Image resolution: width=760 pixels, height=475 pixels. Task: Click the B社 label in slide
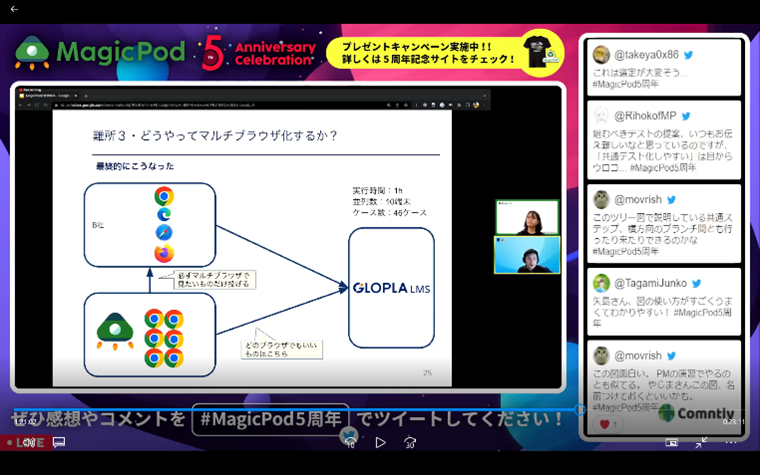click(98, 225)
